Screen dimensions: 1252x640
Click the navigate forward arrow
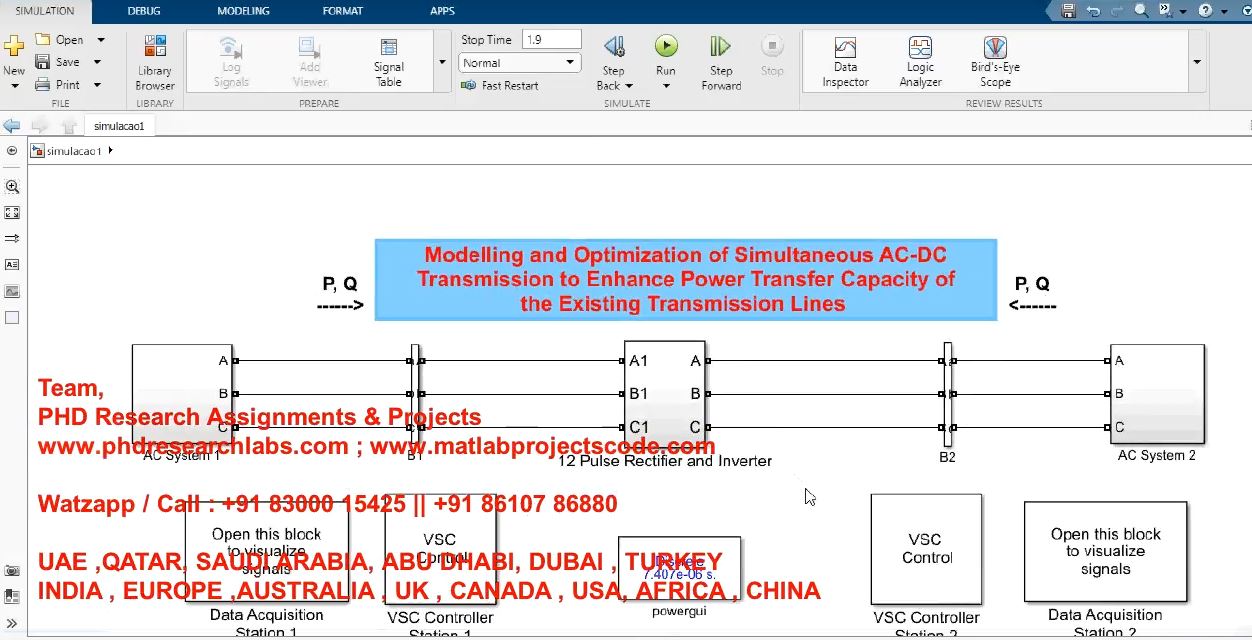40,126
